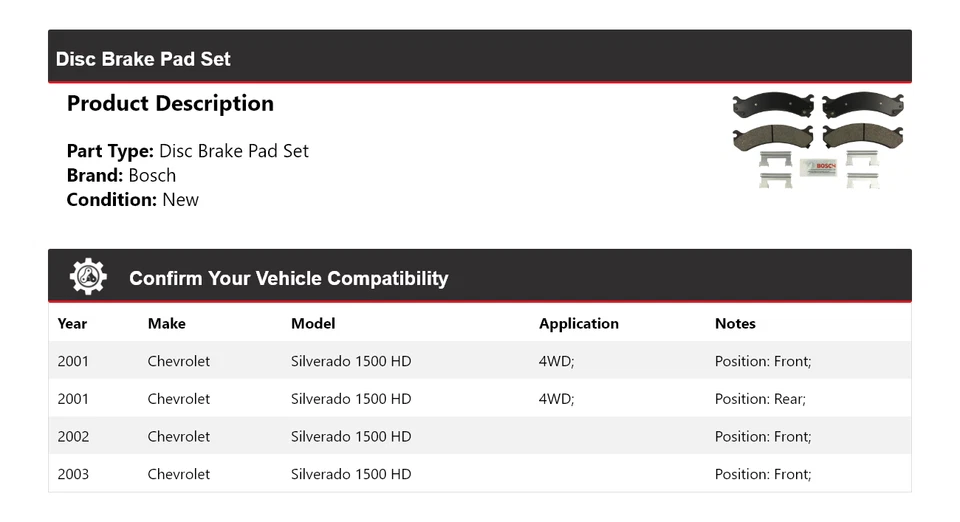Click the 4WD application cell for Rear row
The image size is (960, 522).
pos(556,398)
